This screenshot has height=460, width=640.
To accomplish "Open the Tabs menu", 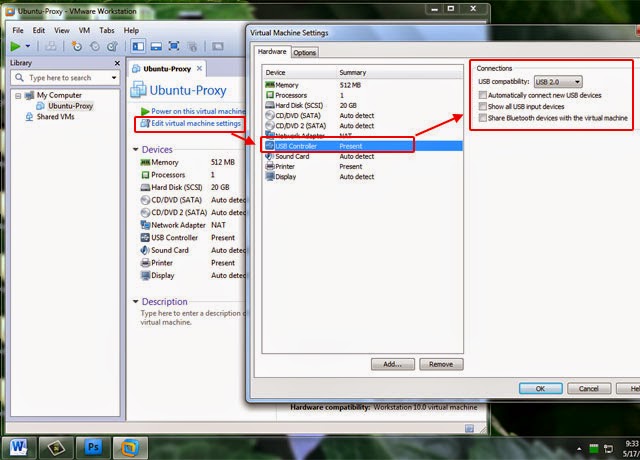I will pos(107,31).
